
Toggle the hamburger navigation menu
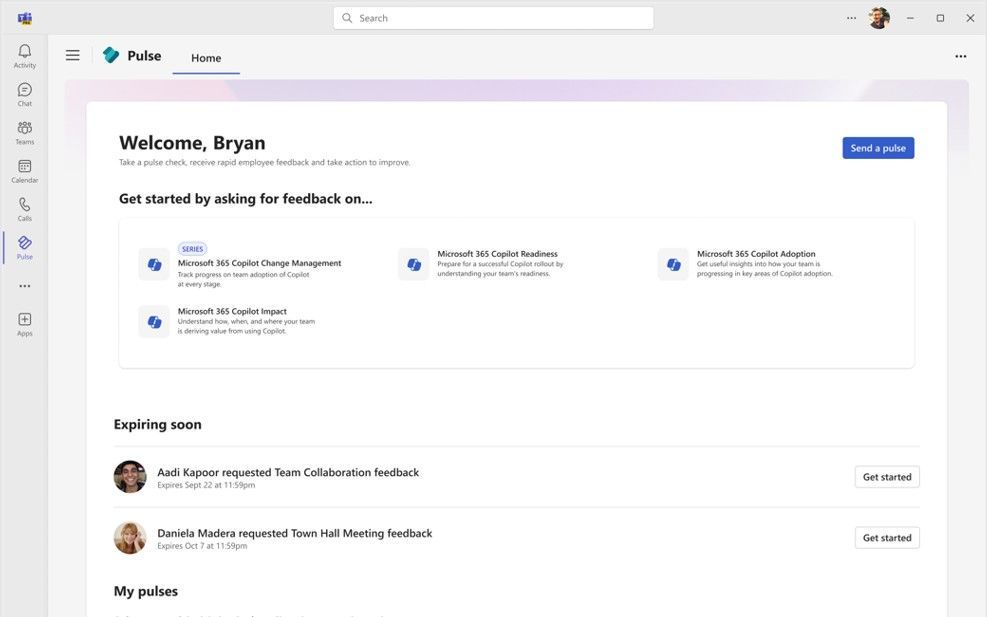click(72, 55)
